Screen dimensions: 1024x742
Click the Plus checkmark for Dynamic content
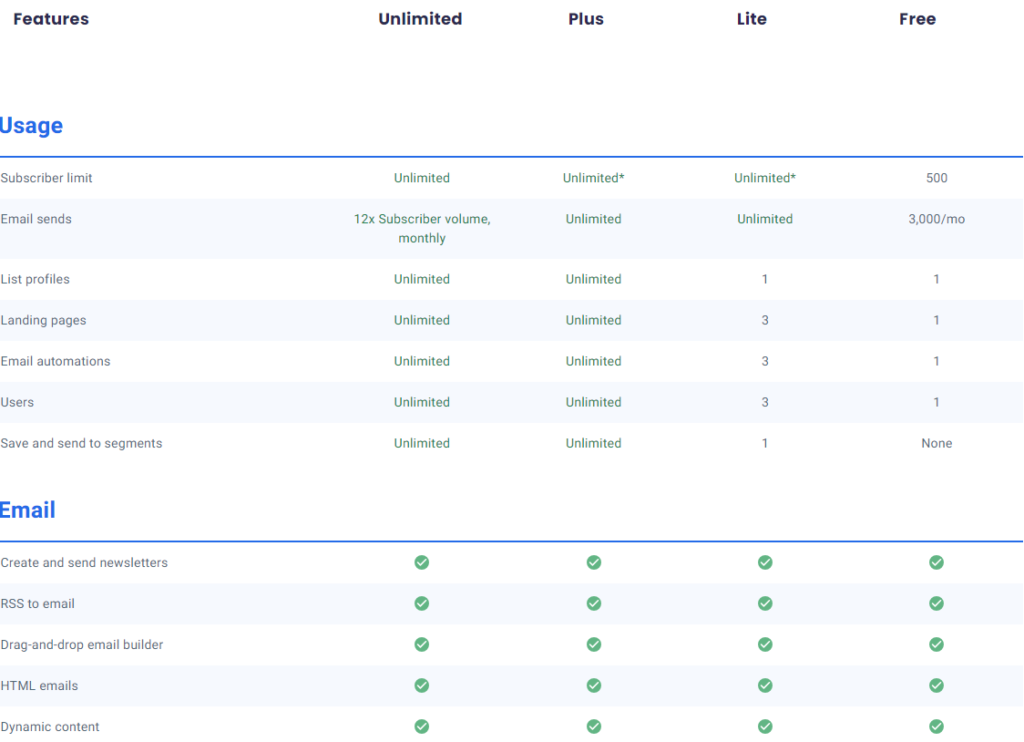tap(594, 726)
